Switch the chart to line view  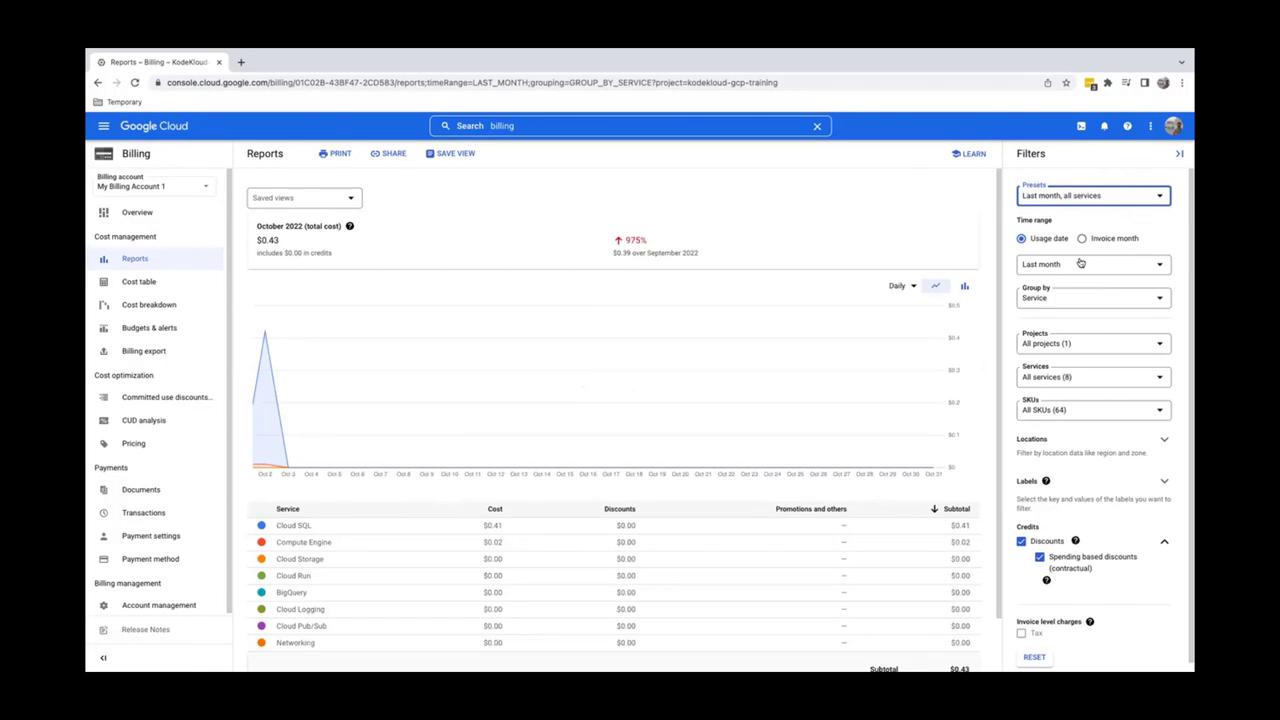(936, 286)
